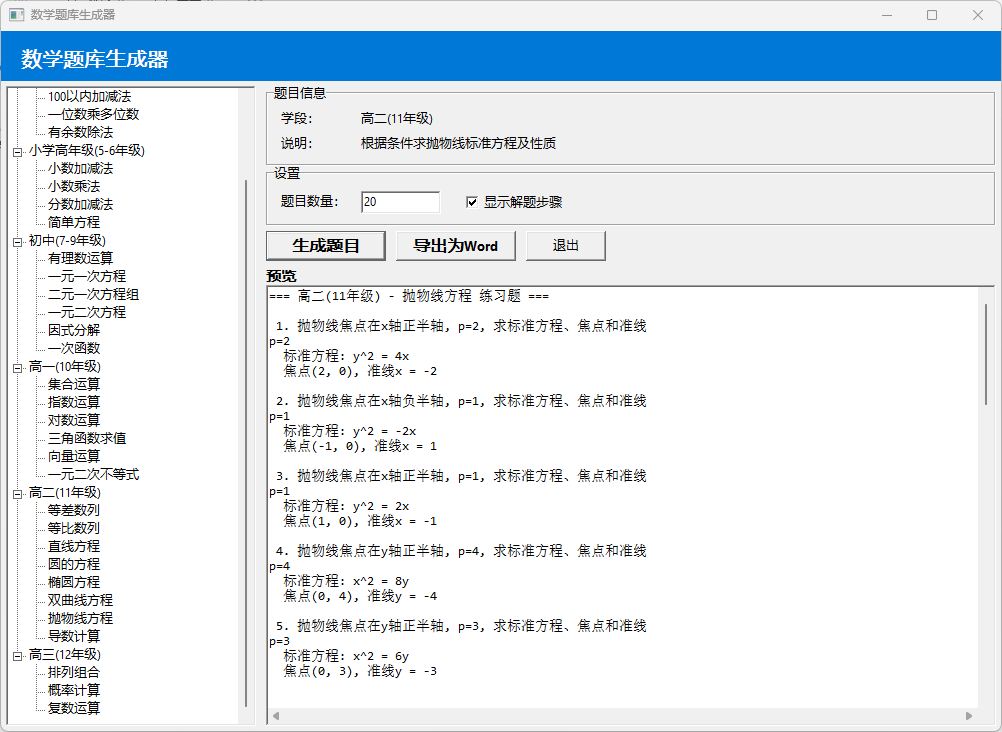Maximize the 数学题库生成器 window
1002x732 pixels.
pos(932,15)
